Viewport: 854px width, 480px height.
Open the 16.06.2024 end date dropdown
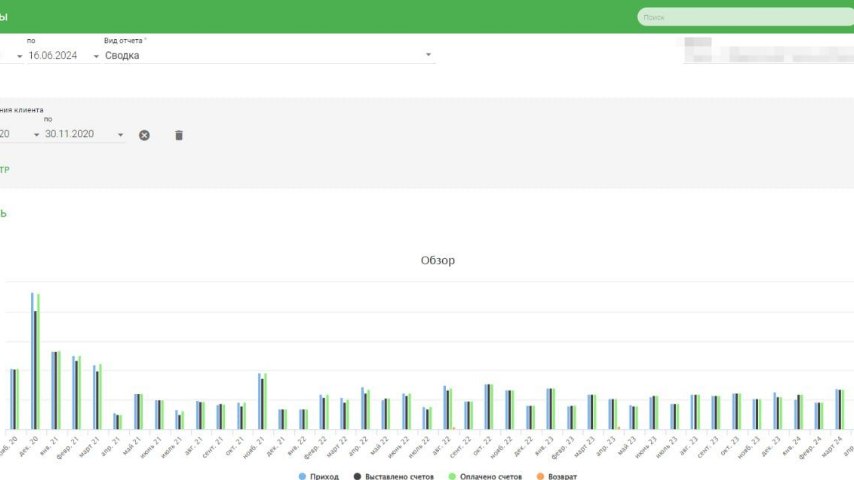point(96,56)
